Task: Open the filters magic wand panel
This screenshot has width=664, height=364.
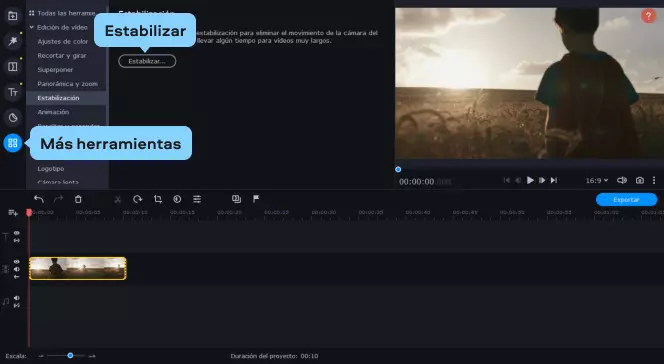Action: point(13,41)
